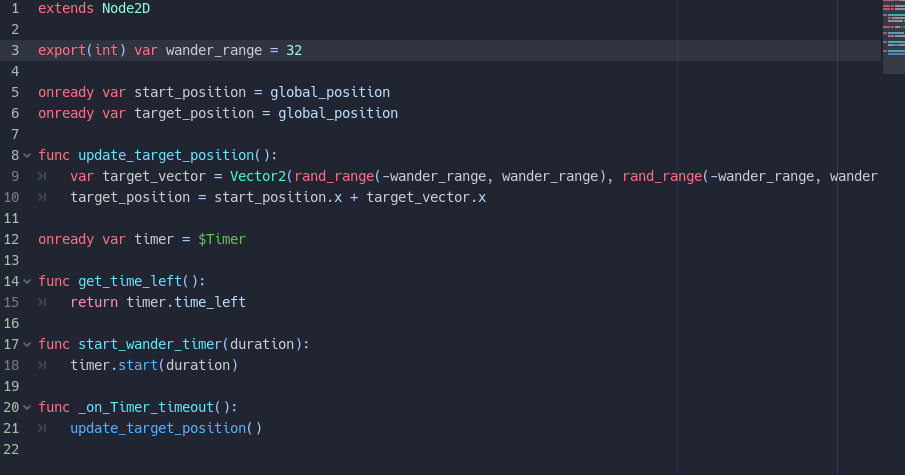Image resolution: width=905 pixels, height=475 pixels.
Task: Click 'update_target_position' function name on line 8
Action: pyautogui.click(x=166, y=155)
